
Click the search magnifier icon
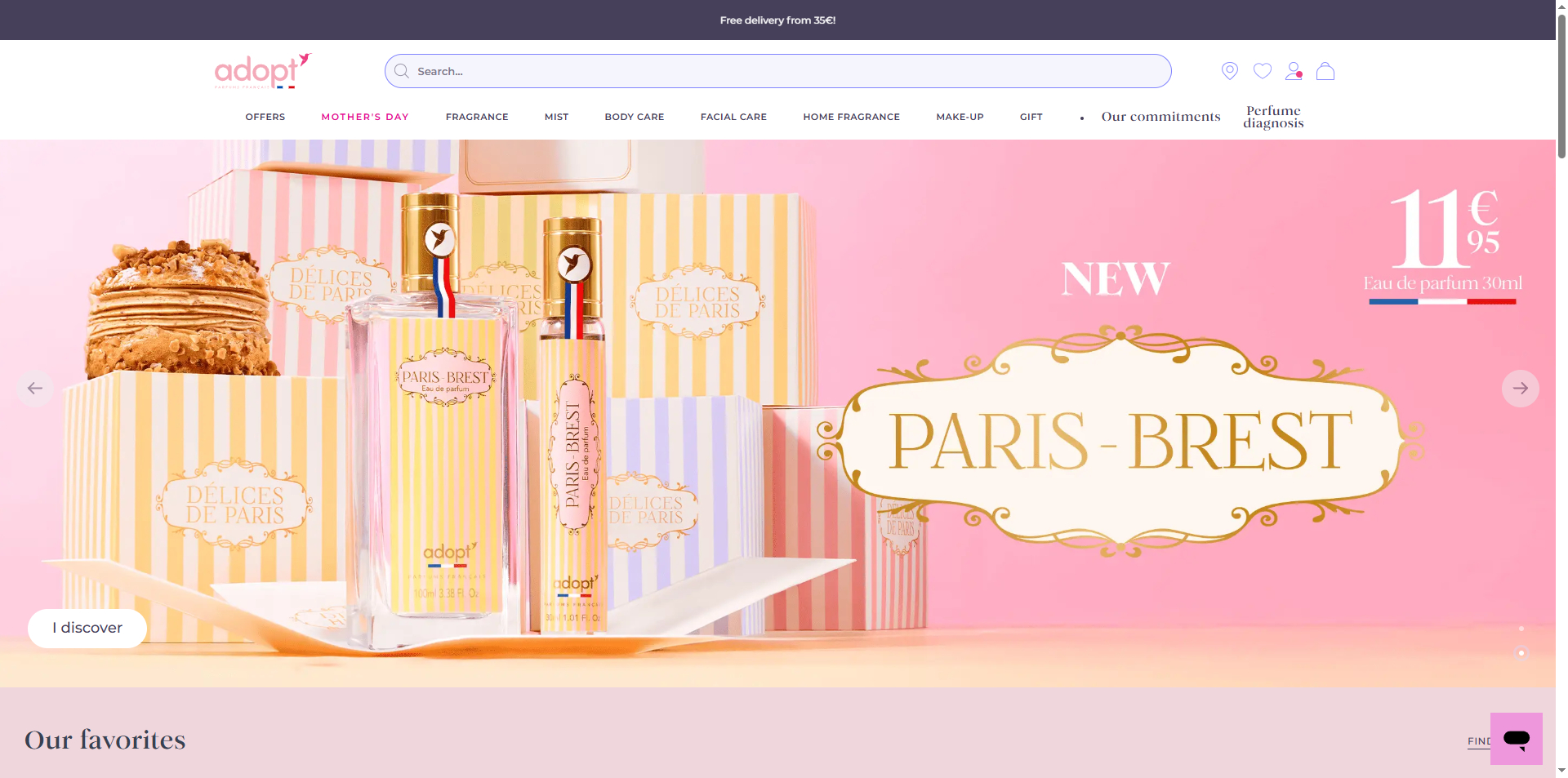pyautogui.click(x=402, y=71)
